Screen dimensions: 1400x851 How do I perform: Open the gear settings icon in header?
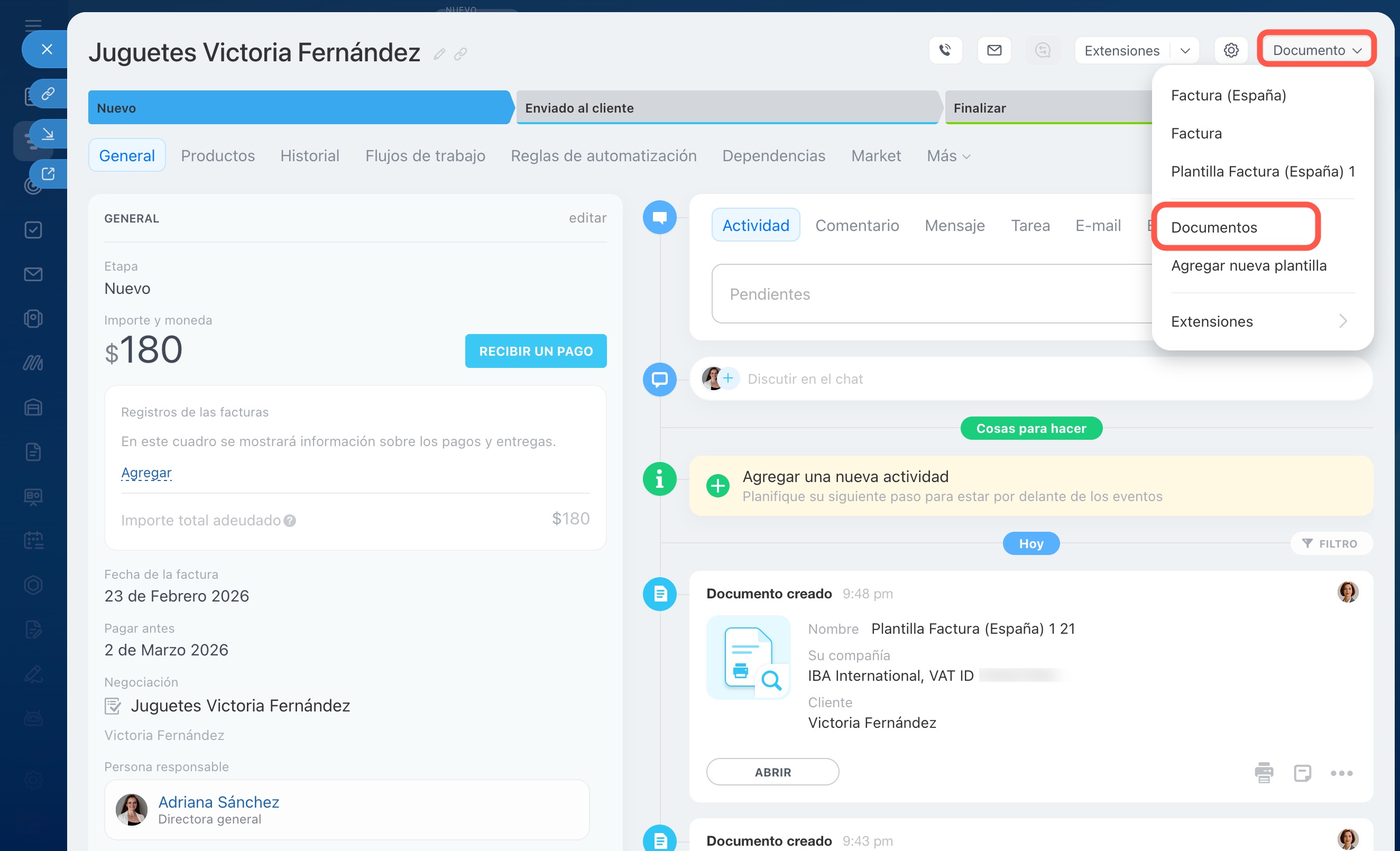click(1231, 51)
